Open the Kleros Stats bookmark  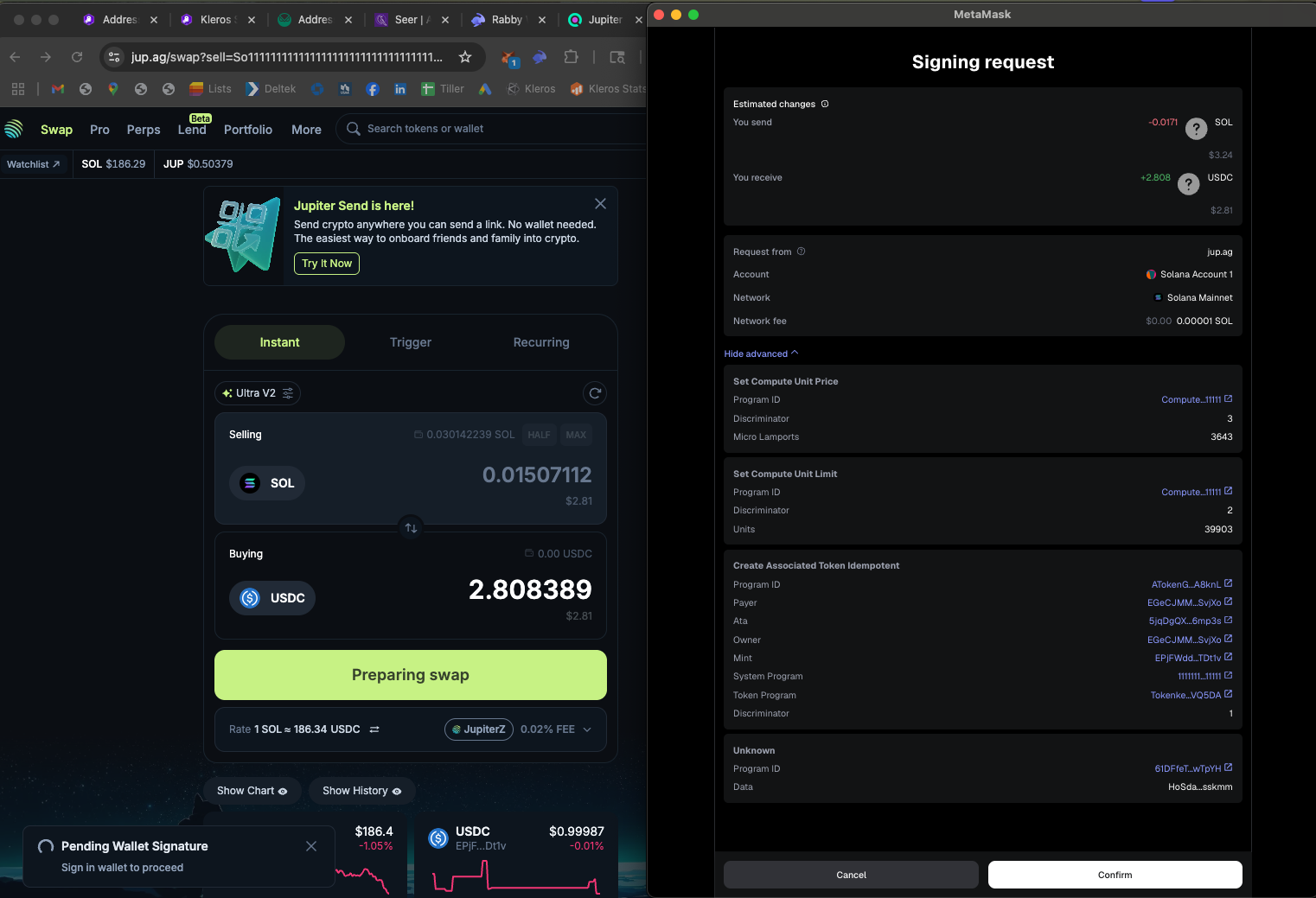coord(608,89)
